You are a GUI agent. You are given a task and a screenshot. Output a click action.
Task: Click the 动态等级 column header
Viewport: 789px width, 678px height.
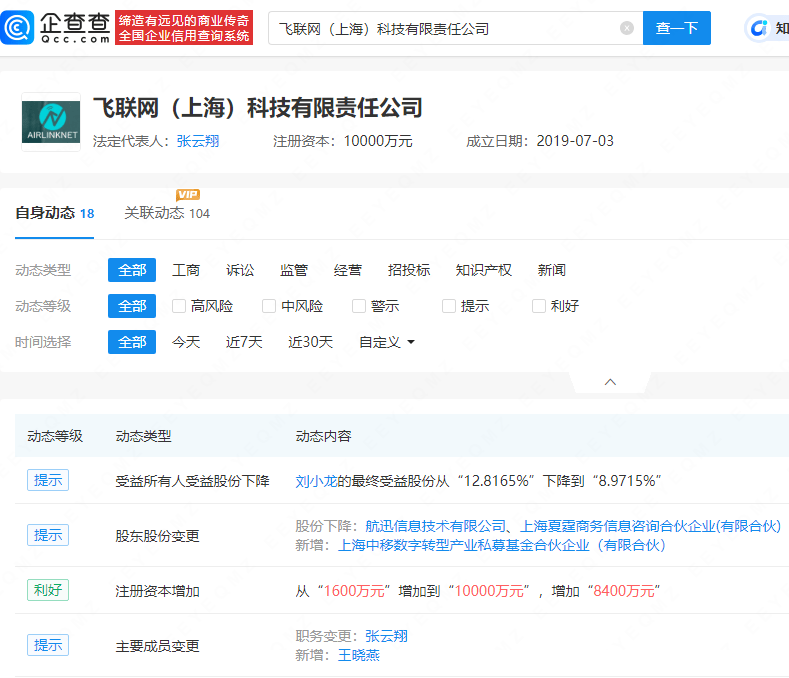(55, 436)
